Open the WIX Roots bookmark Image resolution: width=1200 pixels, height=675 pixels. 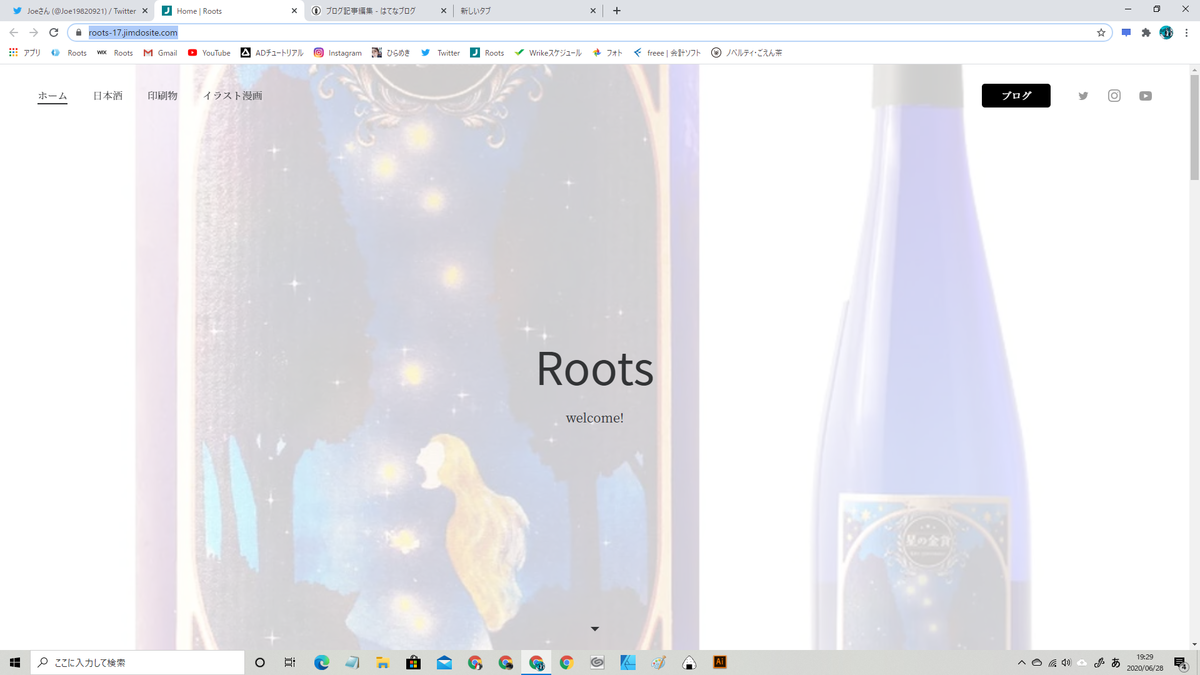[115, 53]
